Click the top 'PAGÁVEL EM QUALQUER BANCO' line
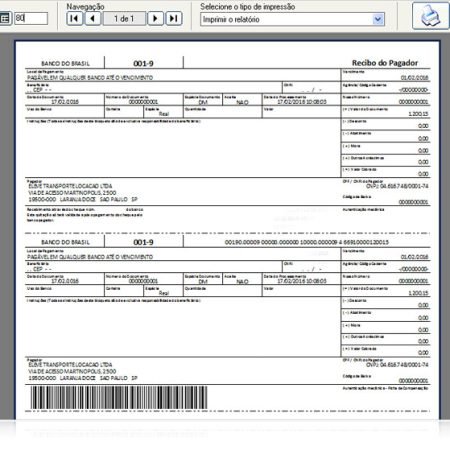450x450 pixels. click(90, 78)
